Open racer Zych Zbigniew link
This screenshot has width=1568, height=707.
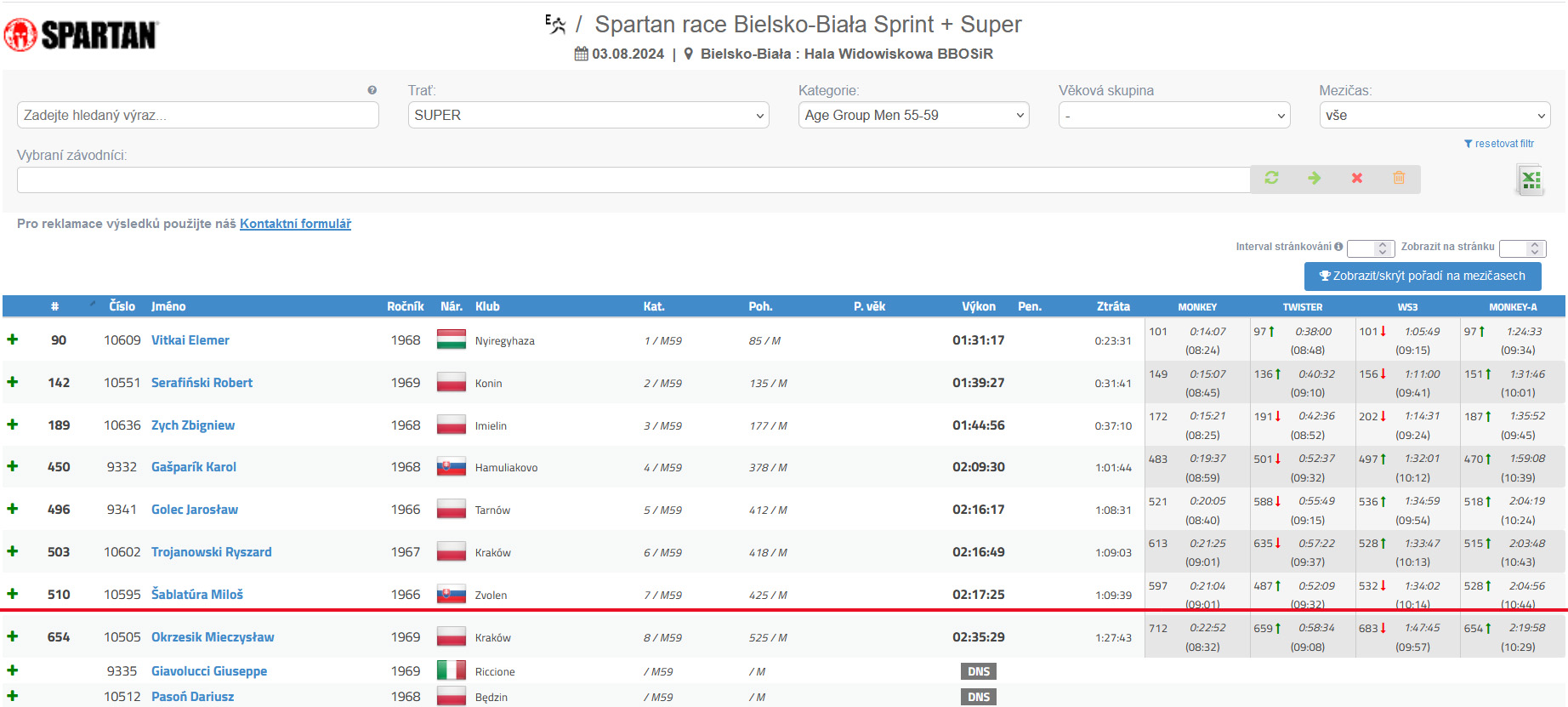[x=193, y=425]
